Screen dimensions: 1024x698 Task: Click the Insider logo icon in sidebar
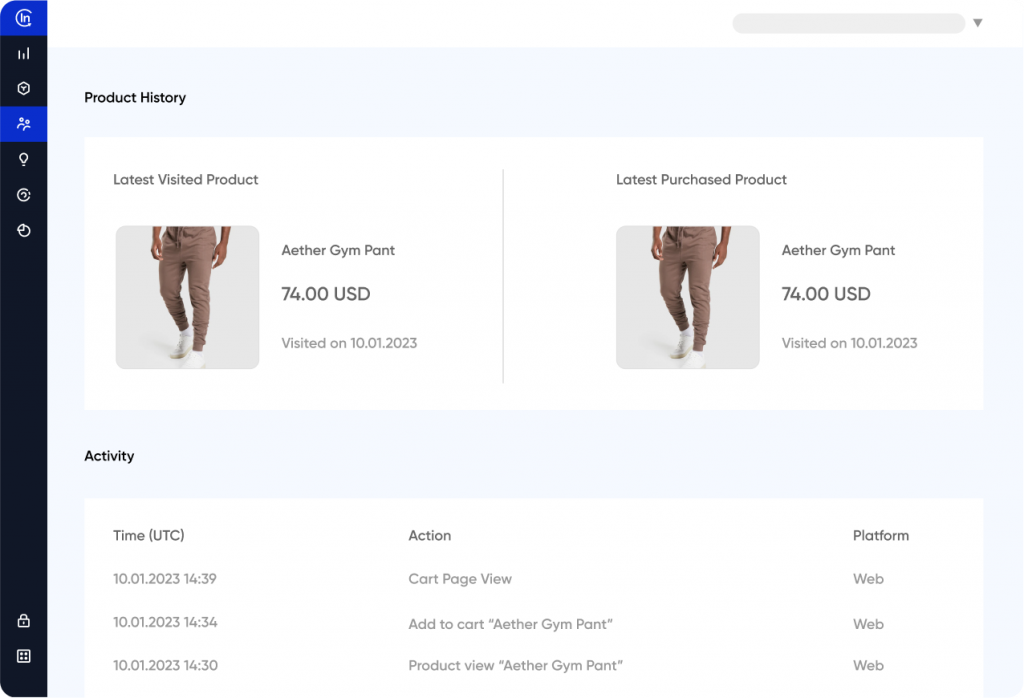tap(24, 18)
